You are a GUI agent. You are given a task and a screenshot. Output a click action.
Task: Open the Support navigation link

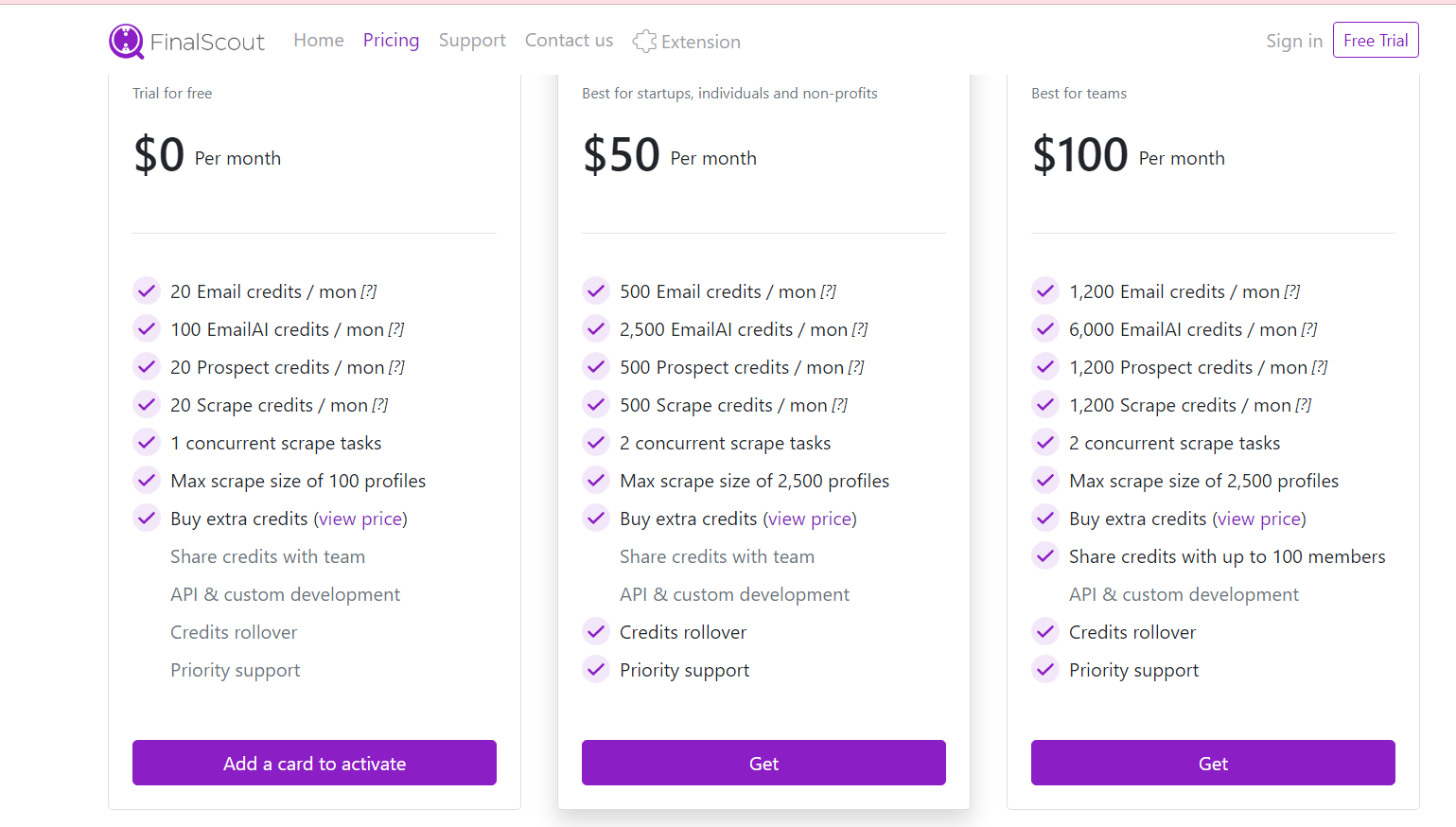coord(472,40)
